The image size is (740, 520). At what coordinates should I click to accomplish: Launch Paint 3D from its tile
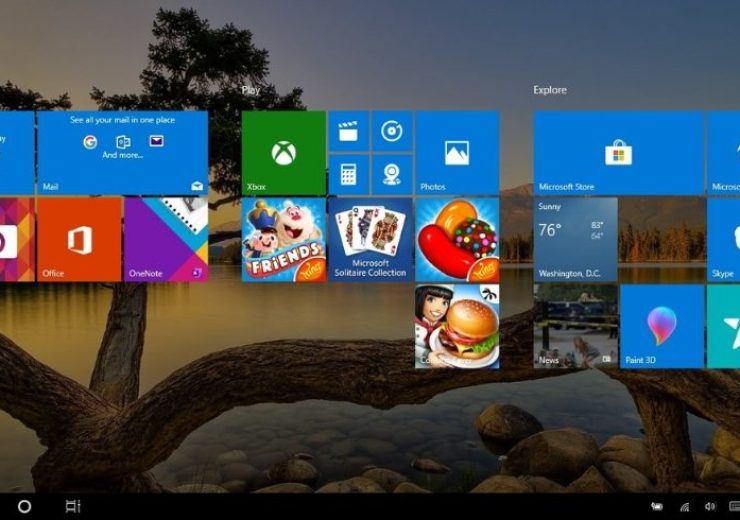click(x=661, y=326)
